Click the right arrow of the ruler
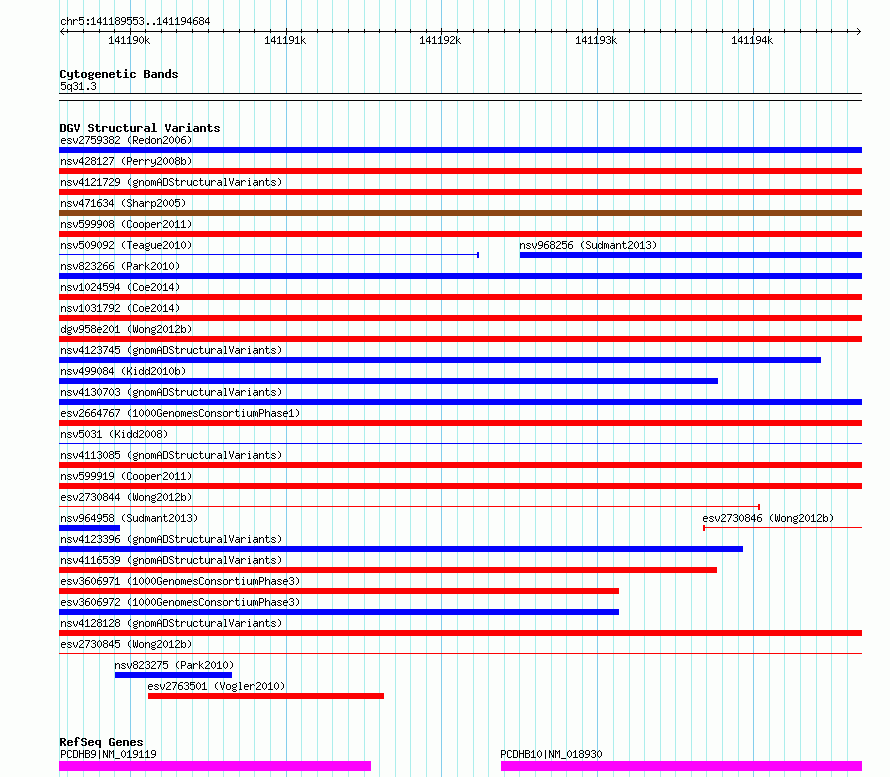This screenshot has height=777, width=890. 859,31
